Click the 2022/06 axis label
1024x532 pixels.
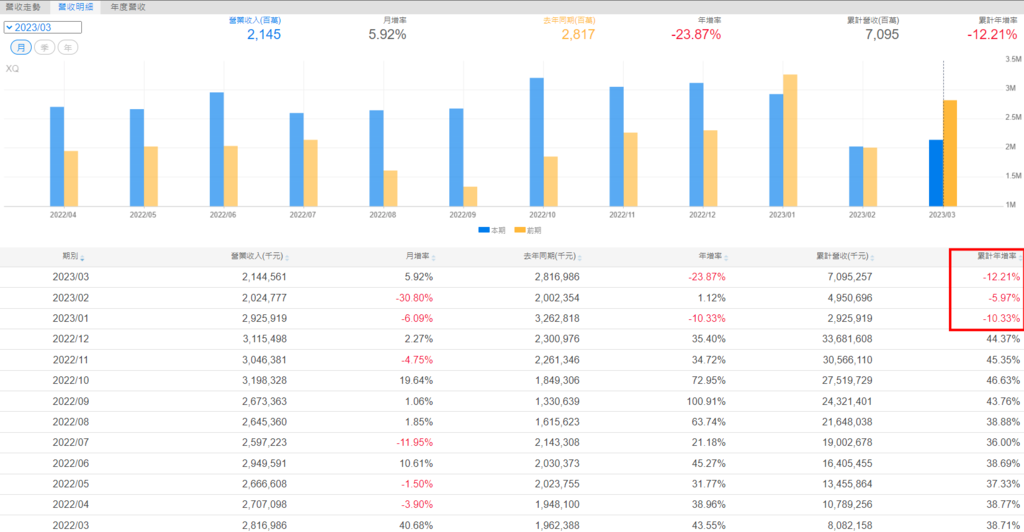[x=223, y=215]
